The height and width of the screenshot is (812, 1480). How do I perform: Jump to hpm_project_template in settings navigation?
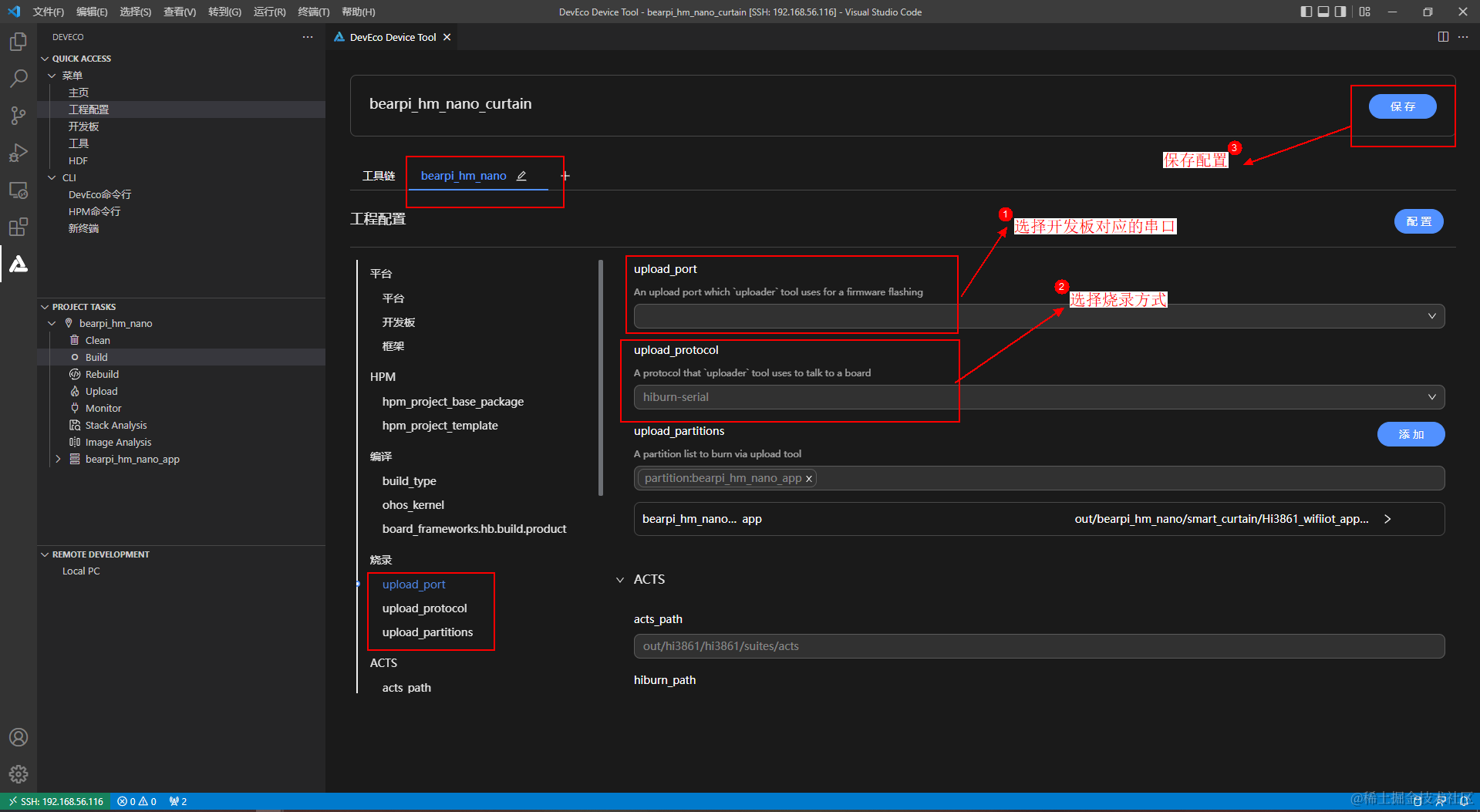pos(440,426)
